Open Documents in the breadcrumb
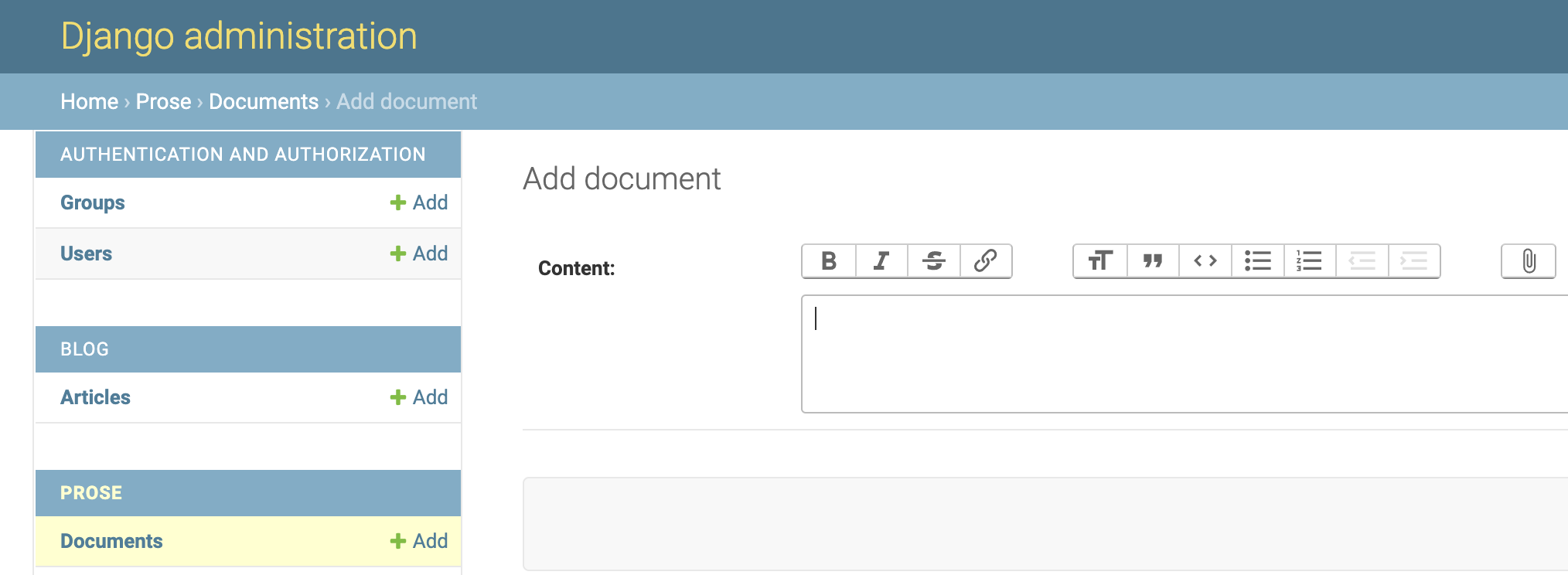Viewport: 1568px width, 575px height. point(264,101)
